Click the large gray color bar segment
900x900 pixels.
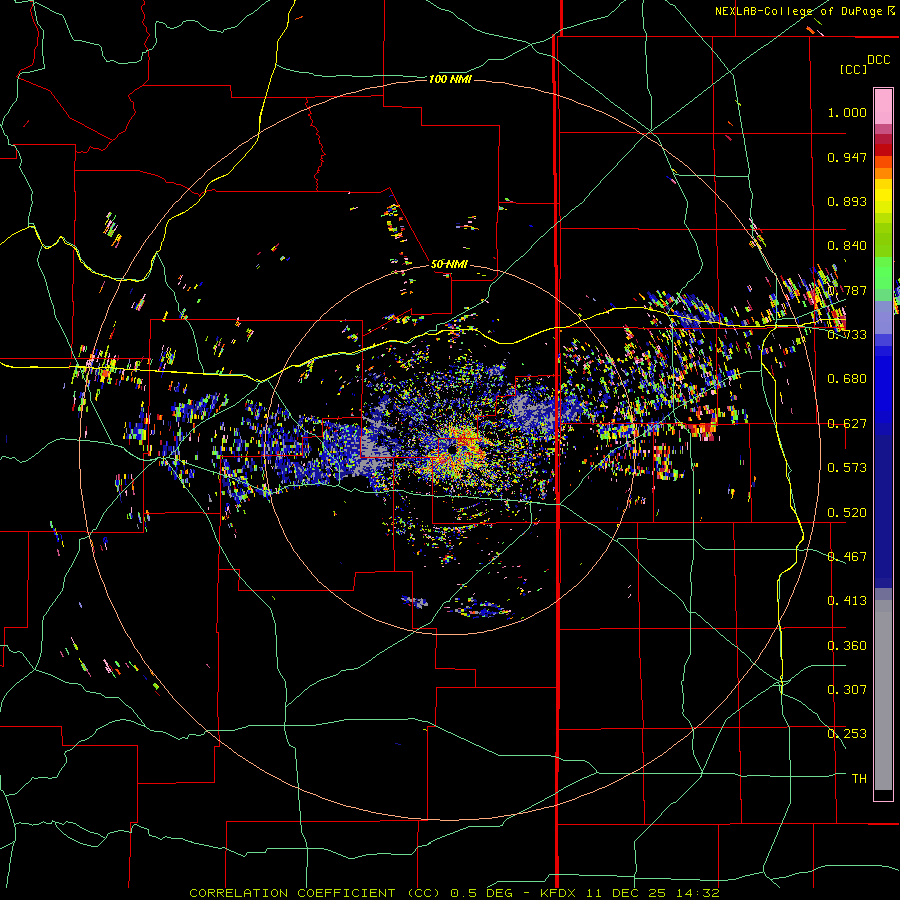click(883, 695)
